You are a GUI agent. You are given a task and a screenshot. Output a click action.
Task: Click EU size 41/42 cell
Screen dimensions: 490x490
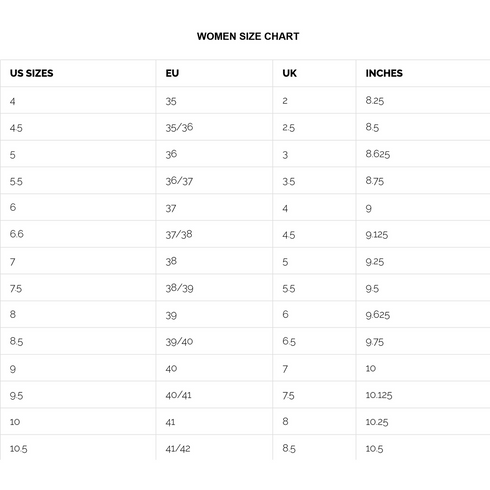pyautogui.click(x=214, y=448)
